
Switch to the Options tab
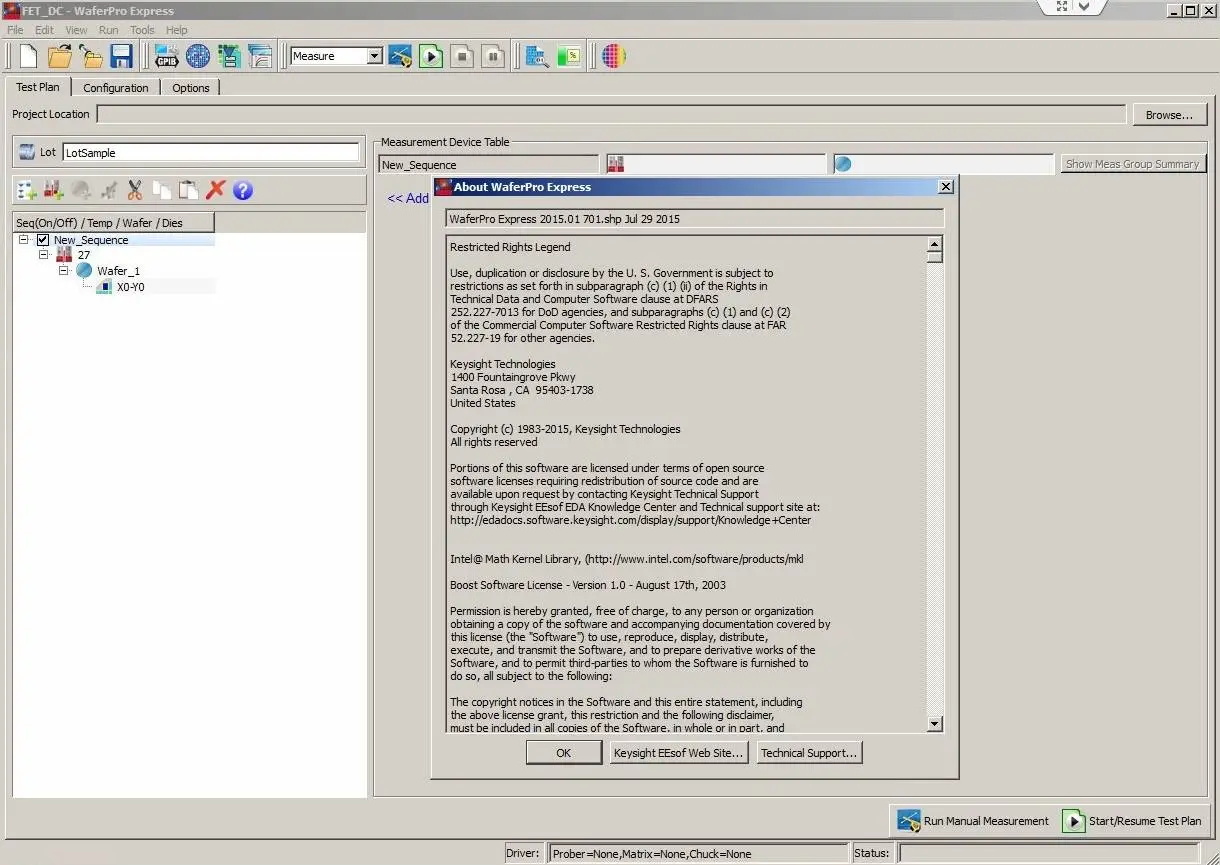click(191, 88)
